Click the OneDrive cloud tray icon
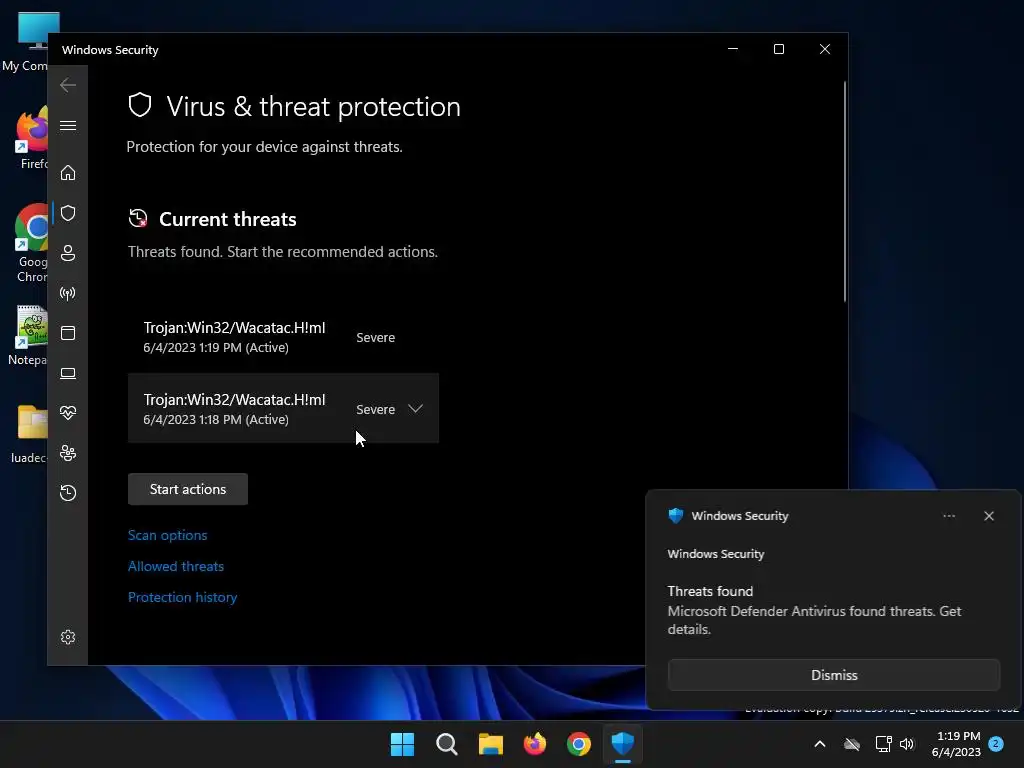The image size is (1024, 768). (x=852, y=744)
